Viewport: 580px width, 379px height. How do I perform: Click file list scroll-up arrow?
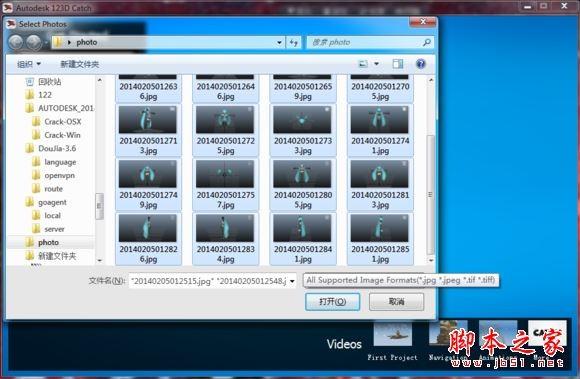431,80
